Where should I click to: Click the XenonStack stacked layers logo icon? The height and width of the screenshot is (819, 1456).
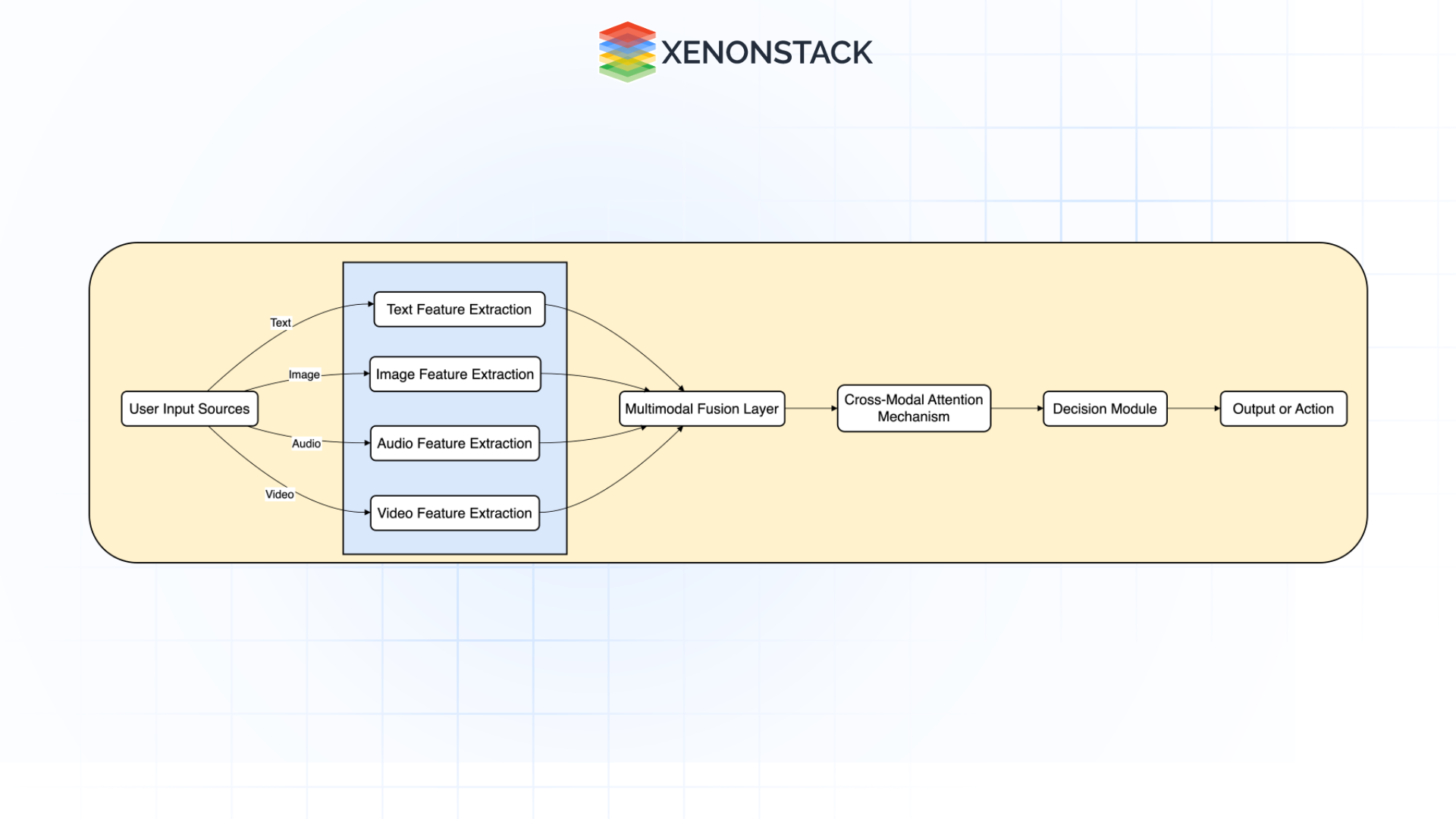[x=626, y=52]
